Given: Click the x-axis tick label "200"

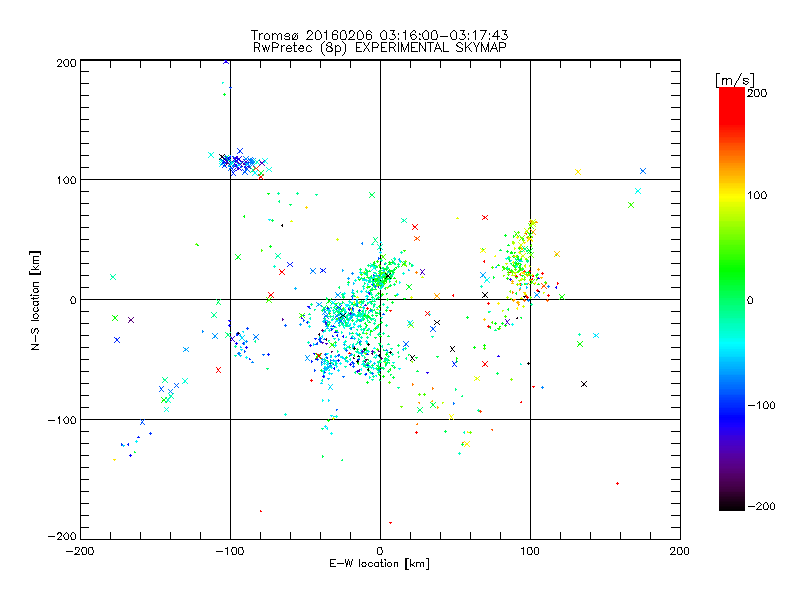Looking at the screenshot, I should (680, 551).
